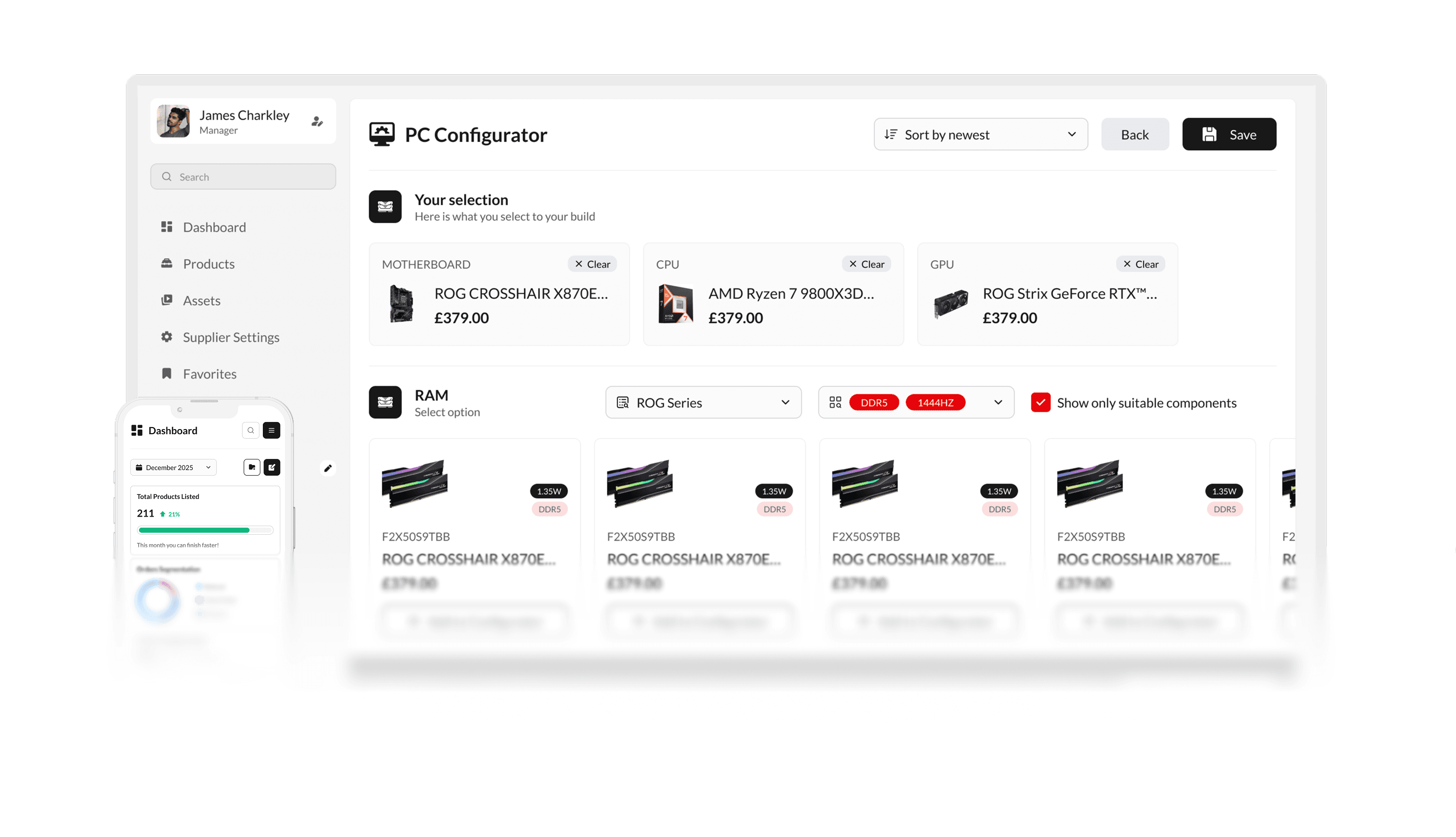Open Dashboard in the sidebar
Screen dimensions: 1456x837
point(214,227)
